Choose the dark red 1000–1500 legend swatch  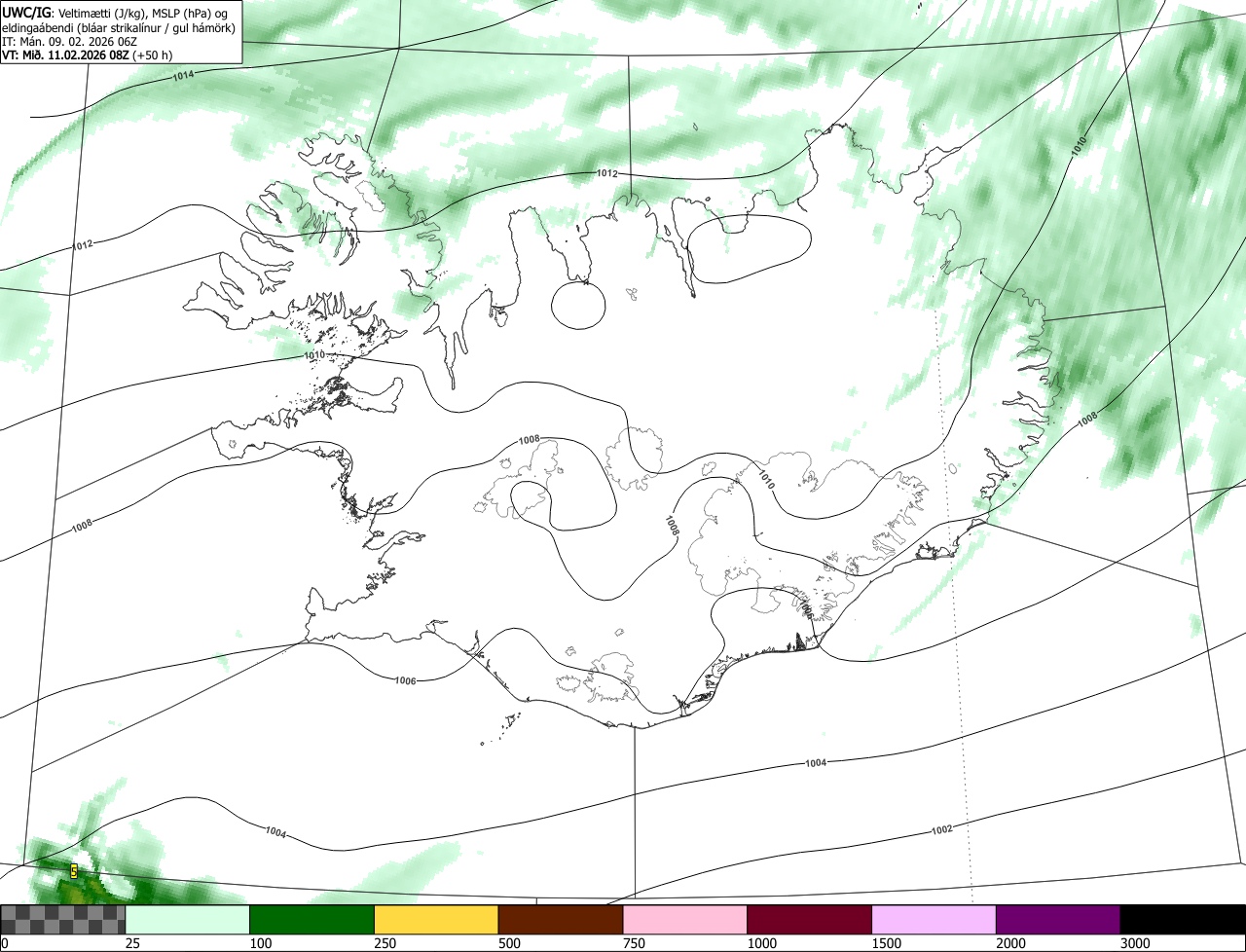[x=810, y=920]
